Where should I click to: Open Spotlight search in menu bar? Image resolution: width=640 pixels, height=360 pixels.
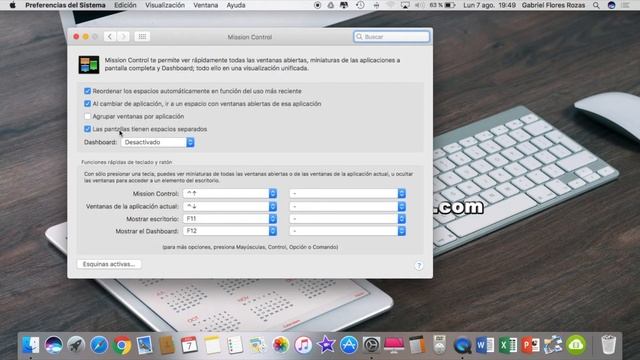click(x=596, y=5)
